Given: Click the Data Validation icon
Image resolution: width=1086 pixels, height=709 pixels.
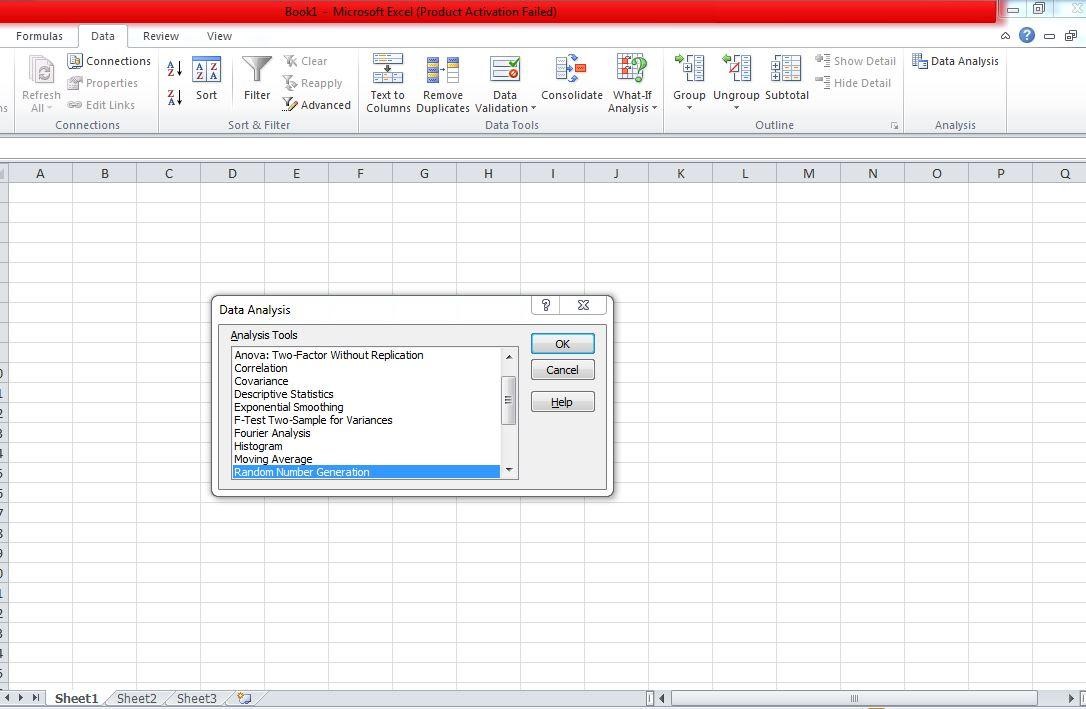Looking at the screenshot, I should (505, 69).
